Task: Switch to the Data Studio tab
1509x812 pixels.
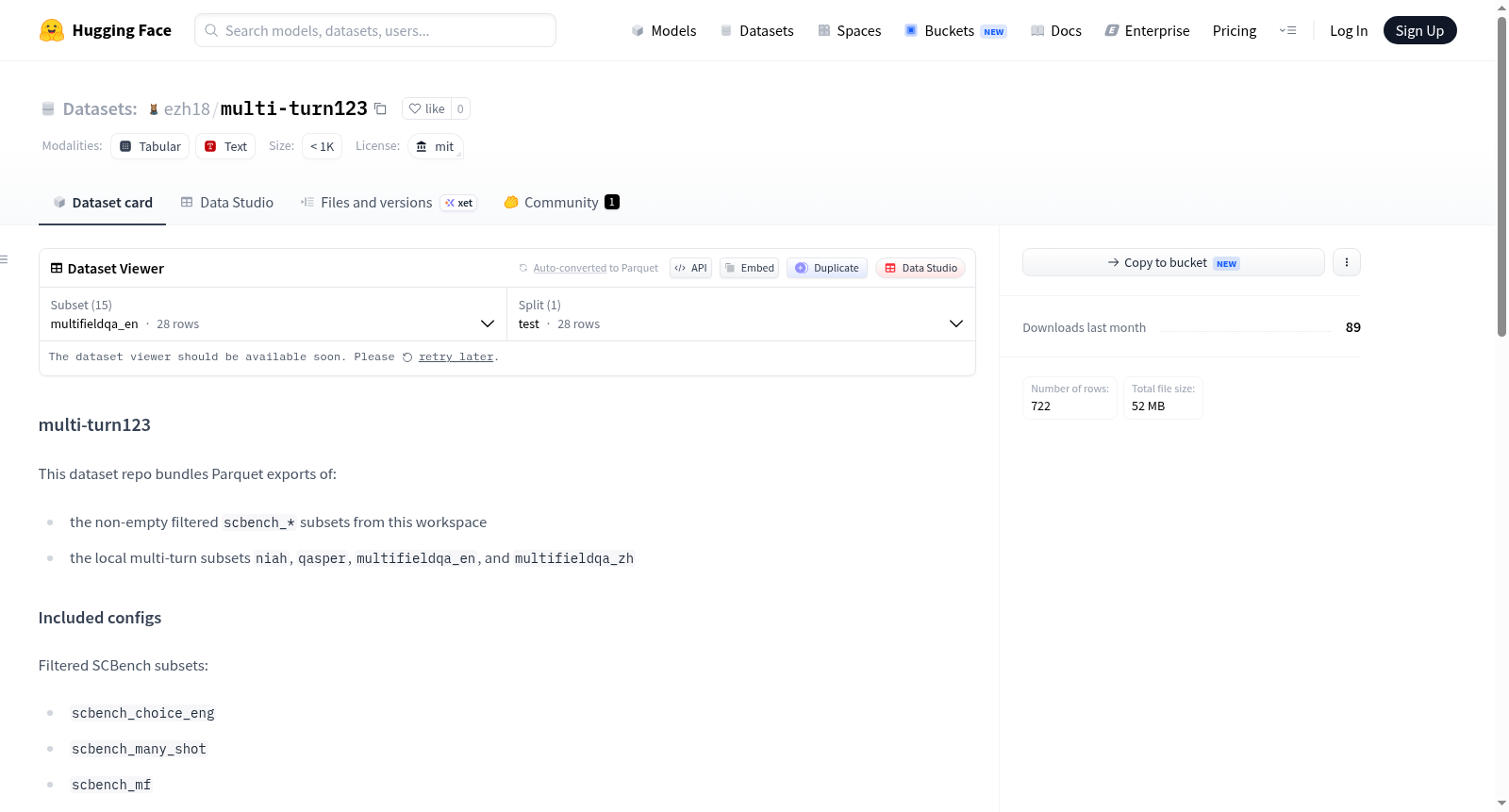Action: pos(227,202)
